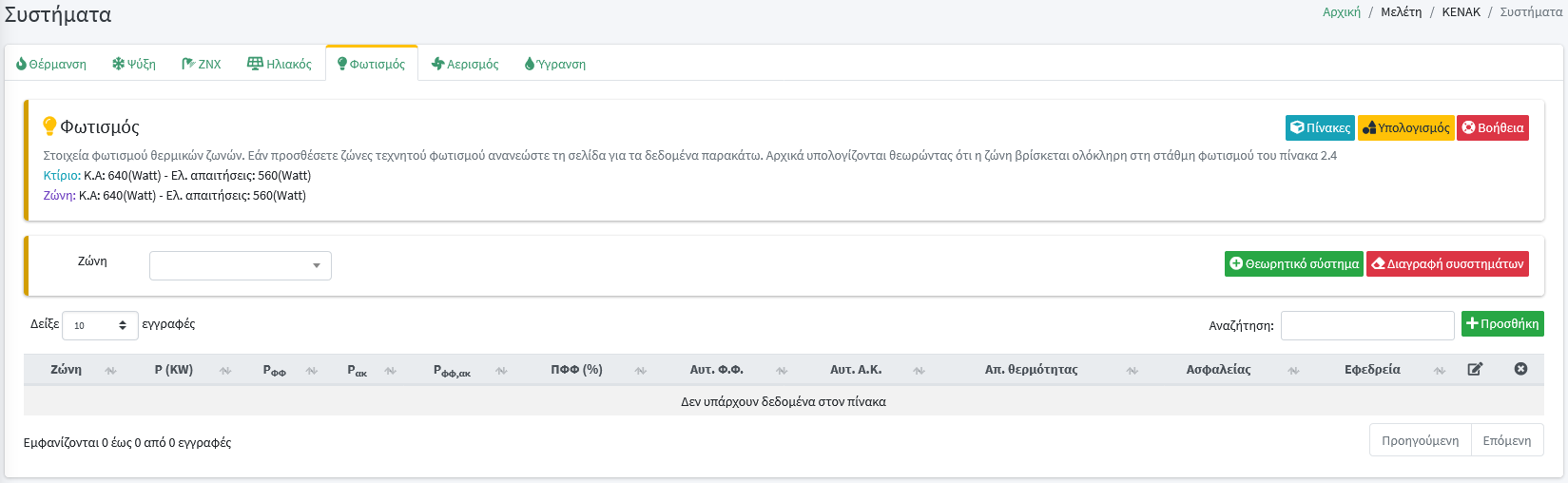Click the edit pencil icon in table header
1568x483 pixels.
tap(1475, 370)
